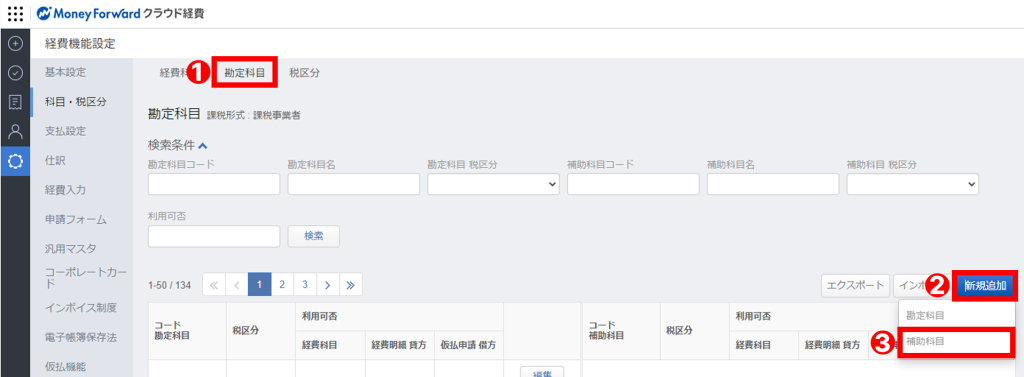Viewport: 1024px width, 377px height.
Task: Focus the 補助科目コード input field
Action: [x=633, y=185]
